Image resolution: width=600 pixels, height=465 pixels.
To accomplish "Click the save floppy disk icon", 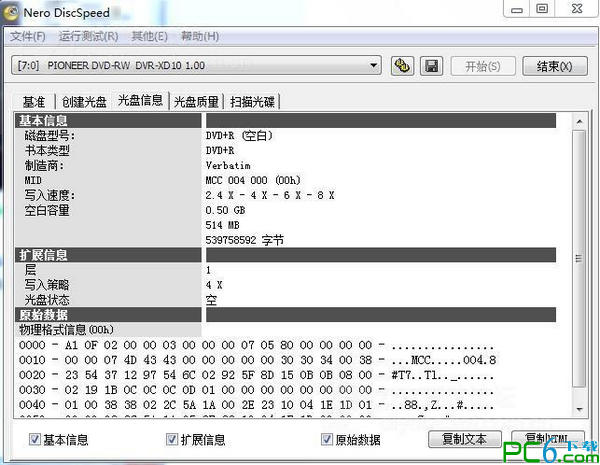I will 431,66.
